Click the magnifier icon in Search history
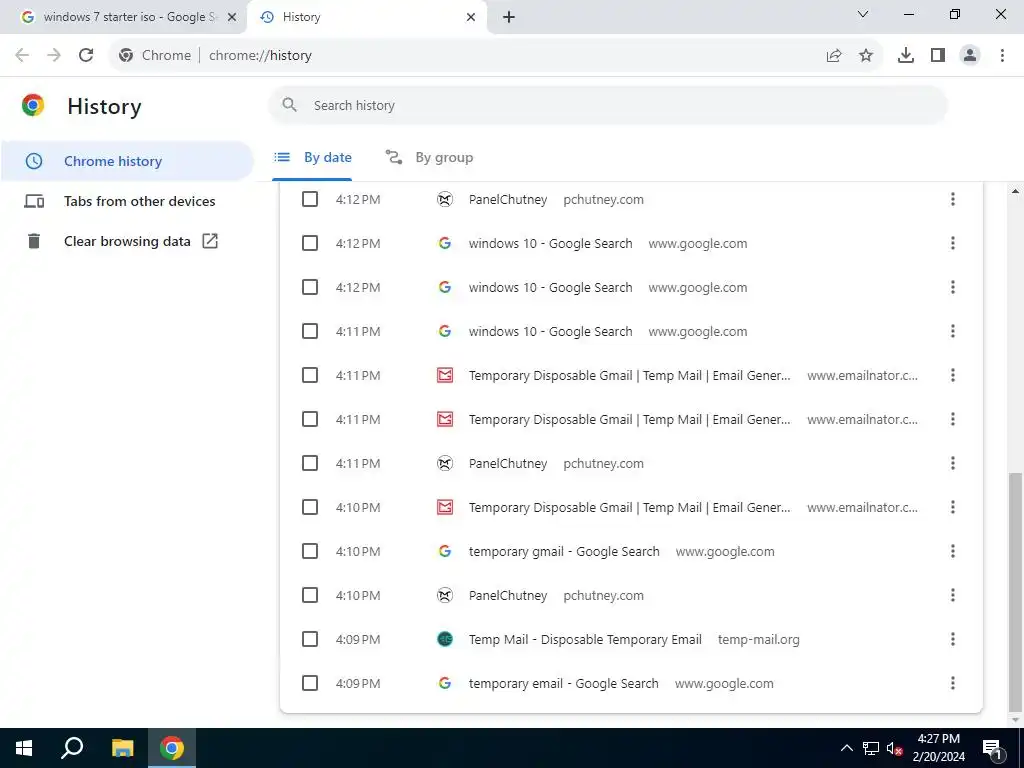The height and width of the screenshot is (768, 1024). (x=289, y=105)
